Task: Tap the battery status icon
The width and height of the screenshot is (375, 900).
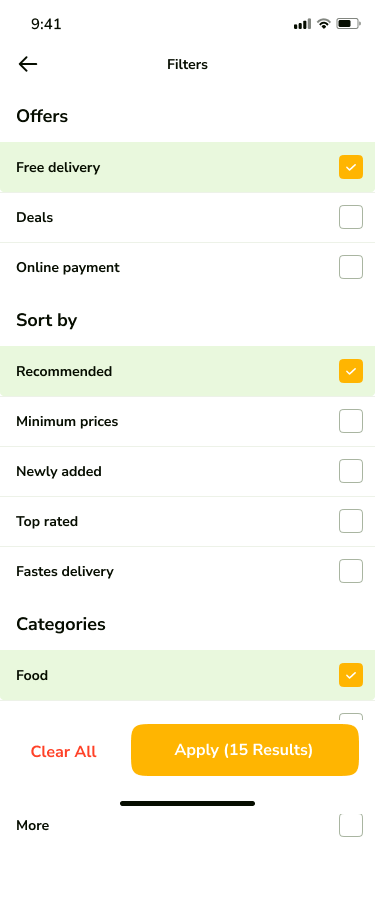Action: (348, 24)
